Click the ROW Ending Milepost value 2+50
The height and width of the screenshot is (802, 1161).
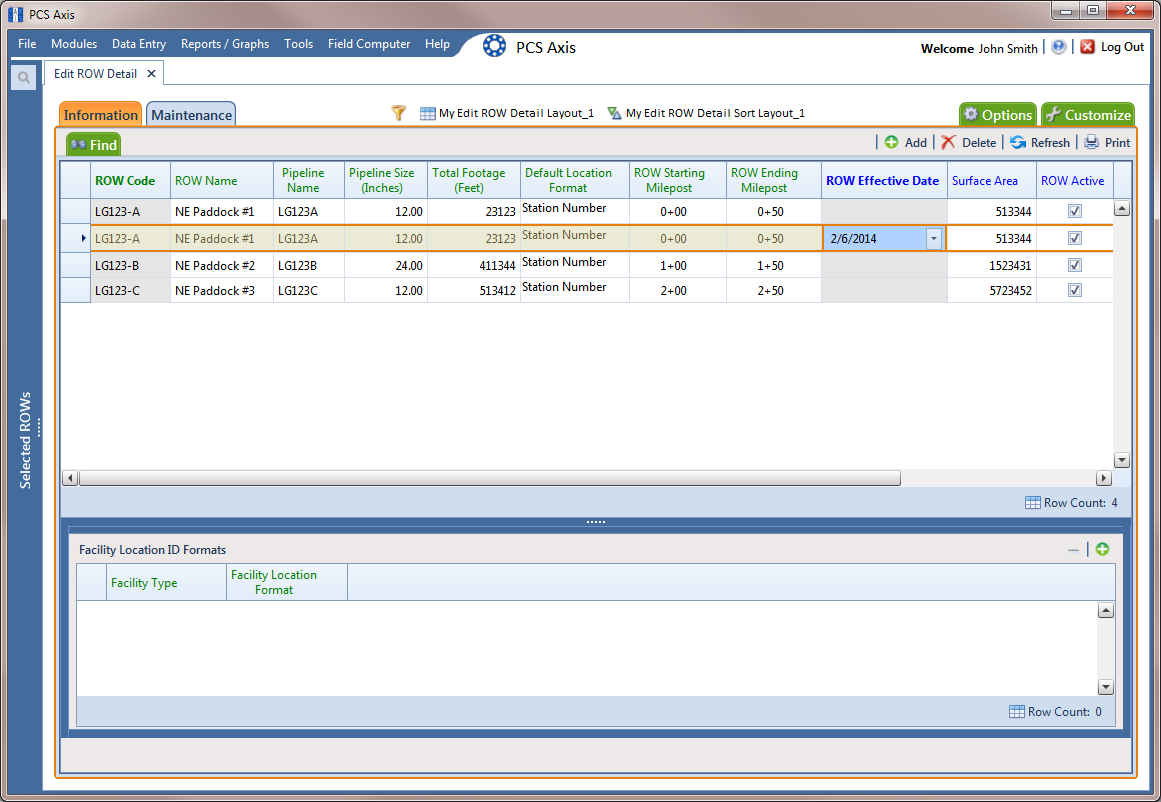[x=774, y=290]
